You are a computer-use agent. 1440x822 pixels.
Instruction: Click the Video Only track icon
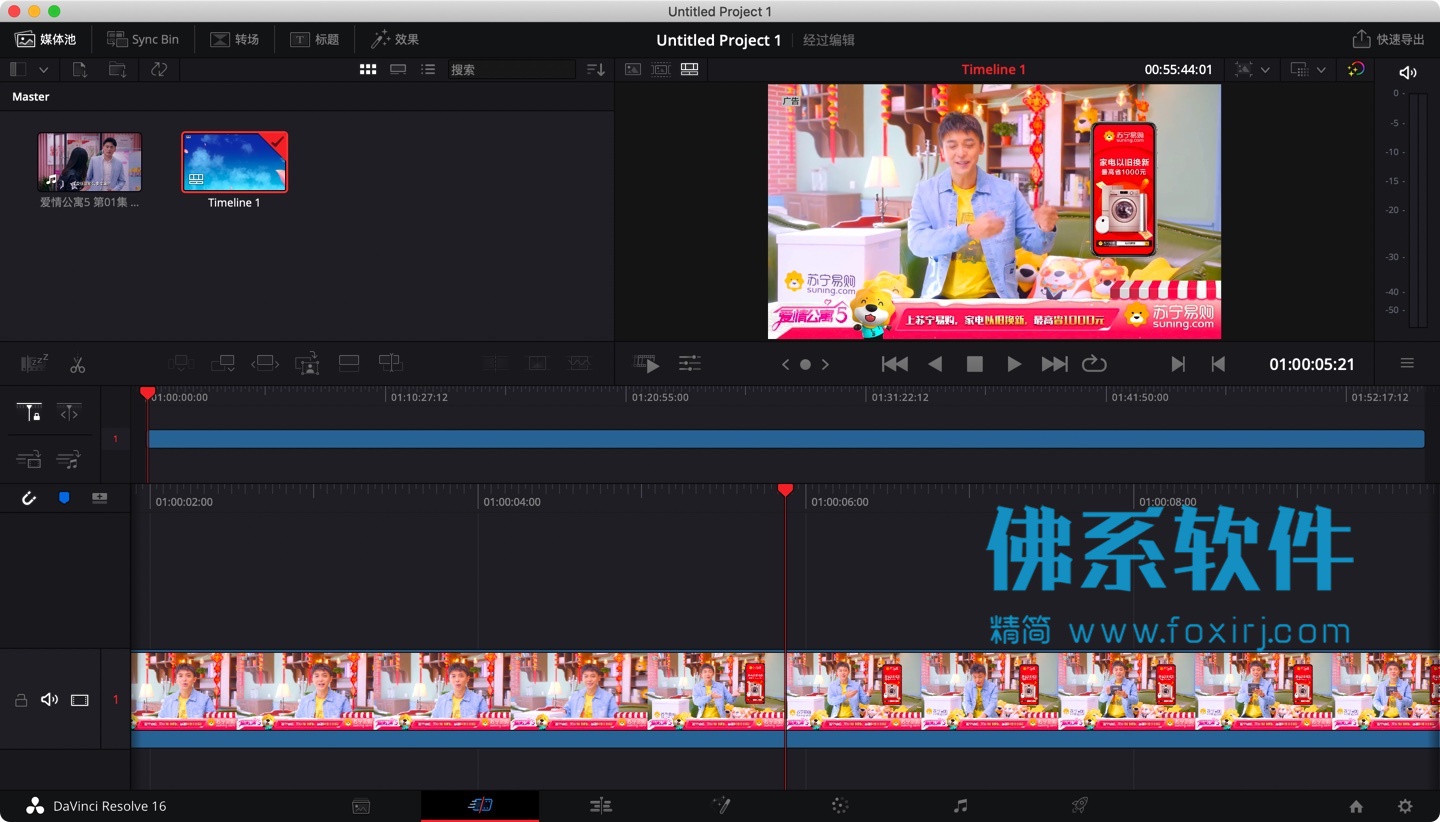[x=29, y=460]
